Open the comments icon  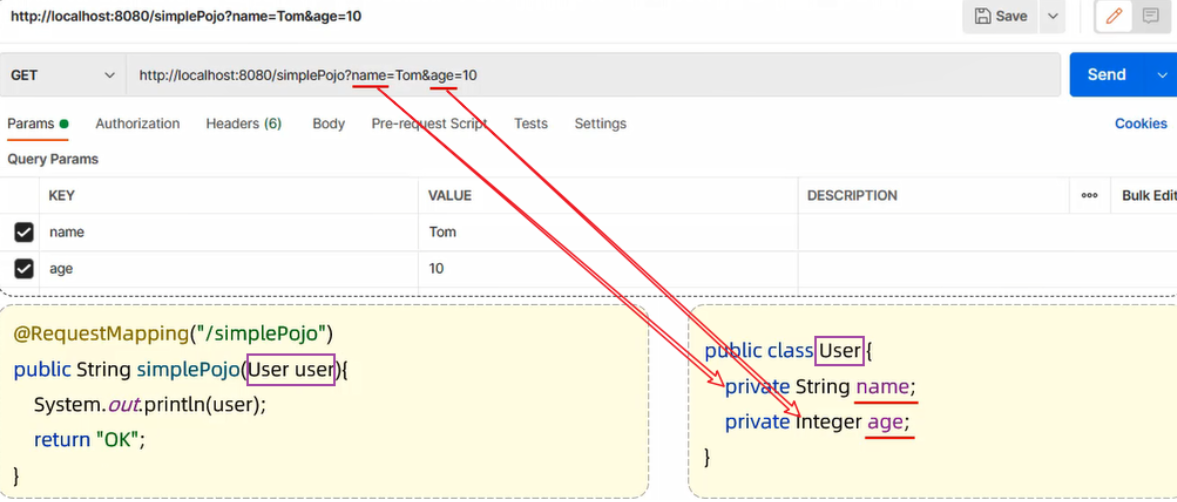[1150, 17]
